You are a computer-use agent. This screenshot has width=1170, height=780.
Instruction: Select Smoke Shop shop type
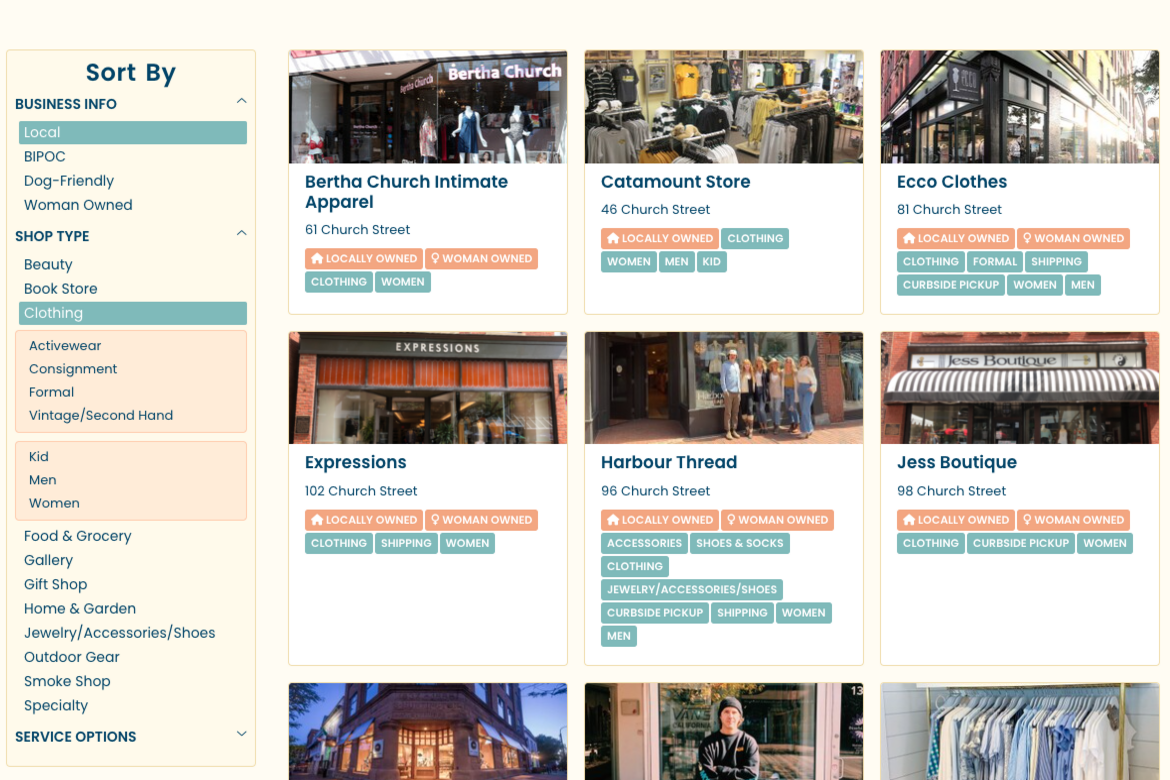67,681
